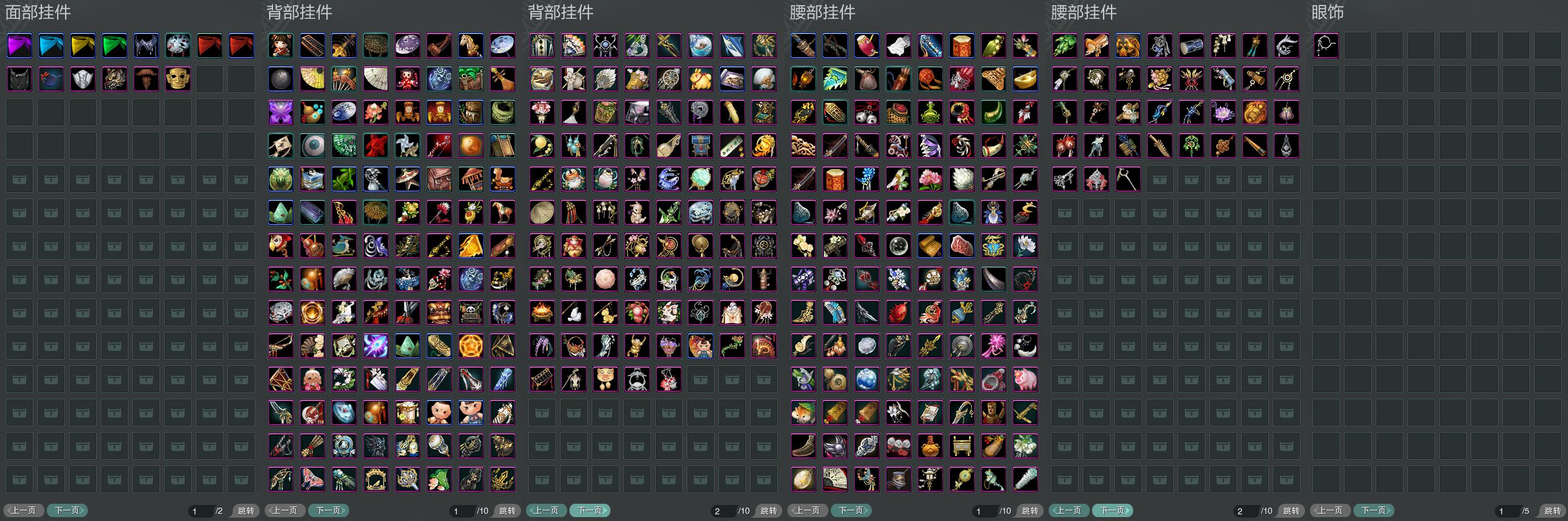Choose the pink pig waist item
Viewport: 1568px width, 521px height.
point(1025,380)
